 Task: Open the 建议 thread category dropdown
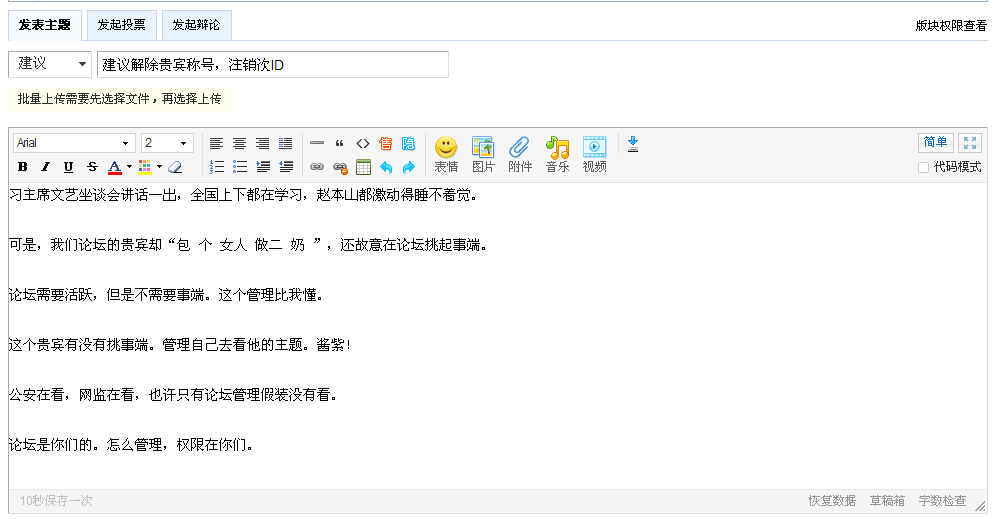(50, 64)
